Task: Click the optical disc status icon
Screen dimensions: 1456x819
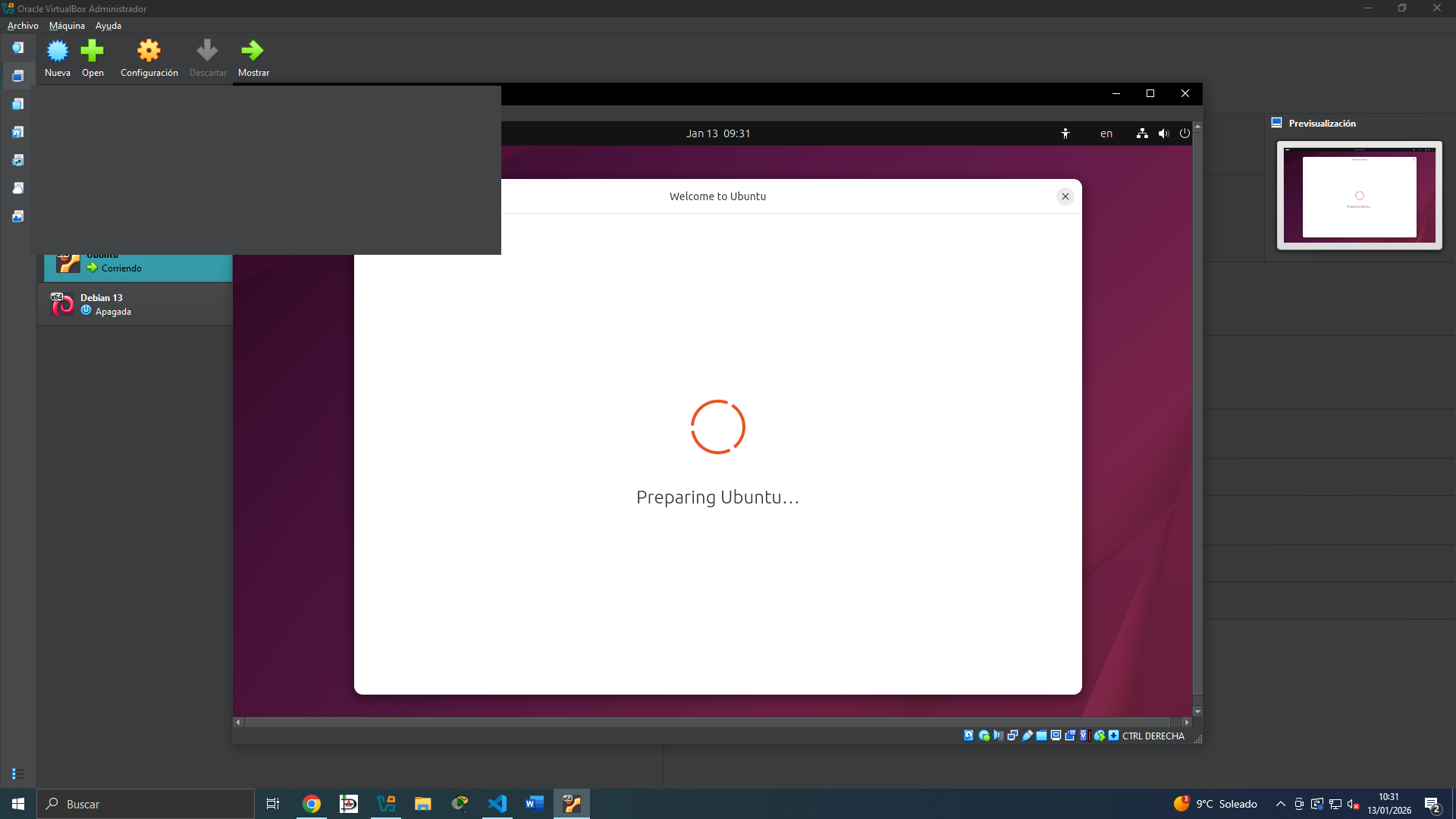Action: pos(984,736)
